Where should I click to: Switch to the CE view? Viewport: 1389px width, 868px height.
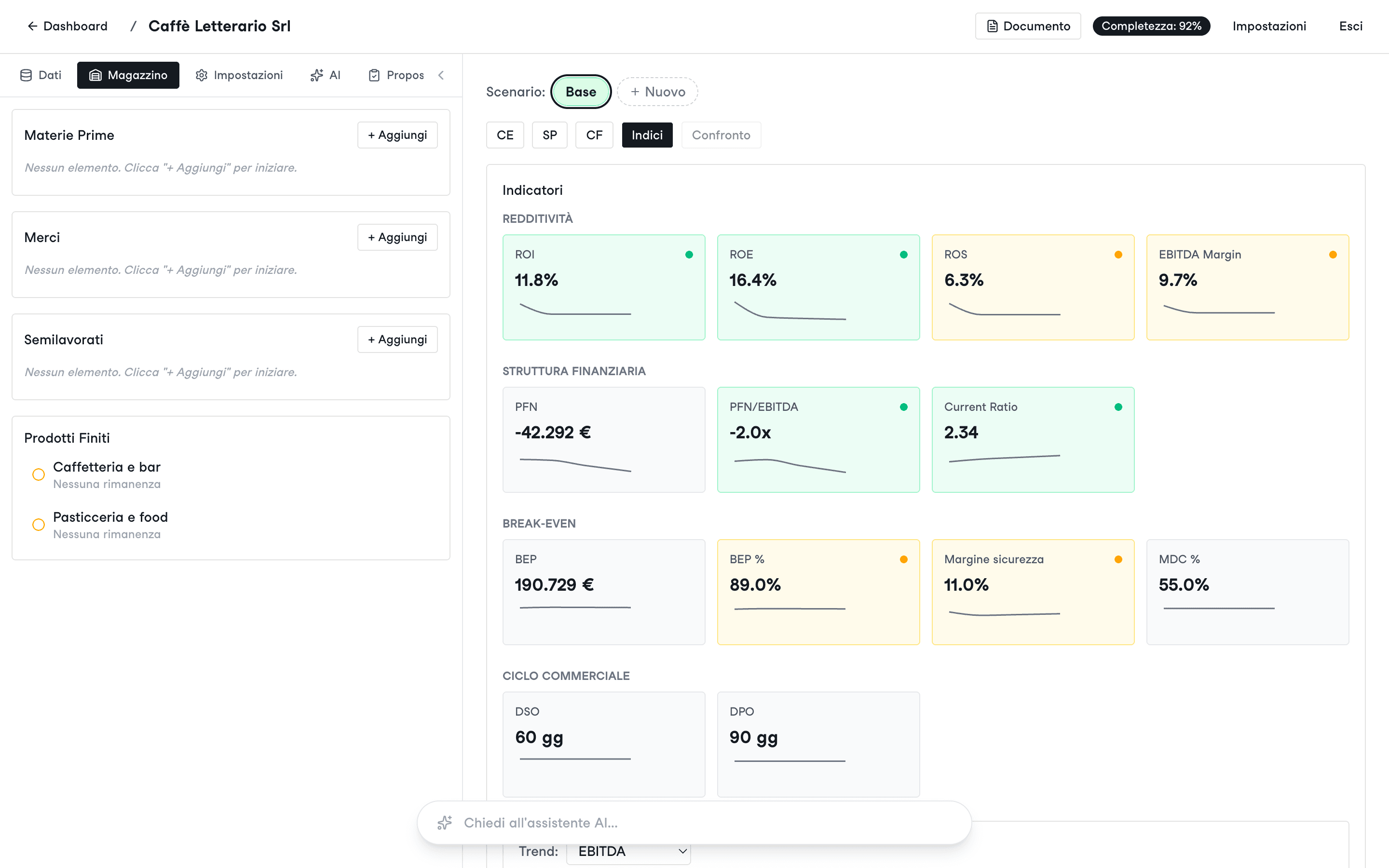pos(505,135)
